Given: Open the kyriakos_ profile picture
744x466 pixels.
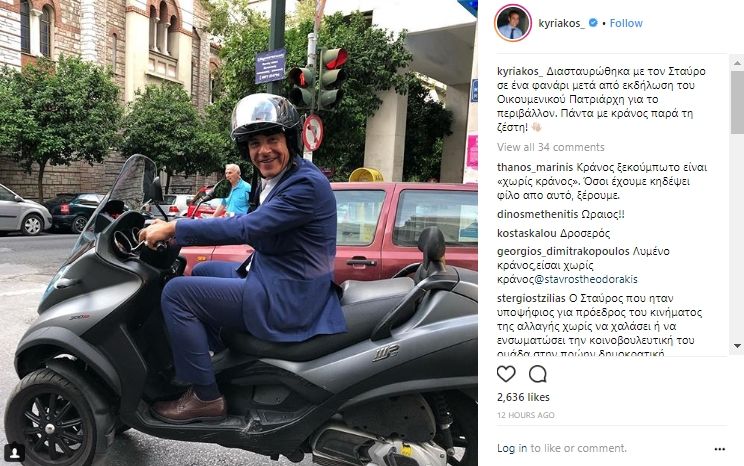Looking at the screenshot, I should coord(512,23).
